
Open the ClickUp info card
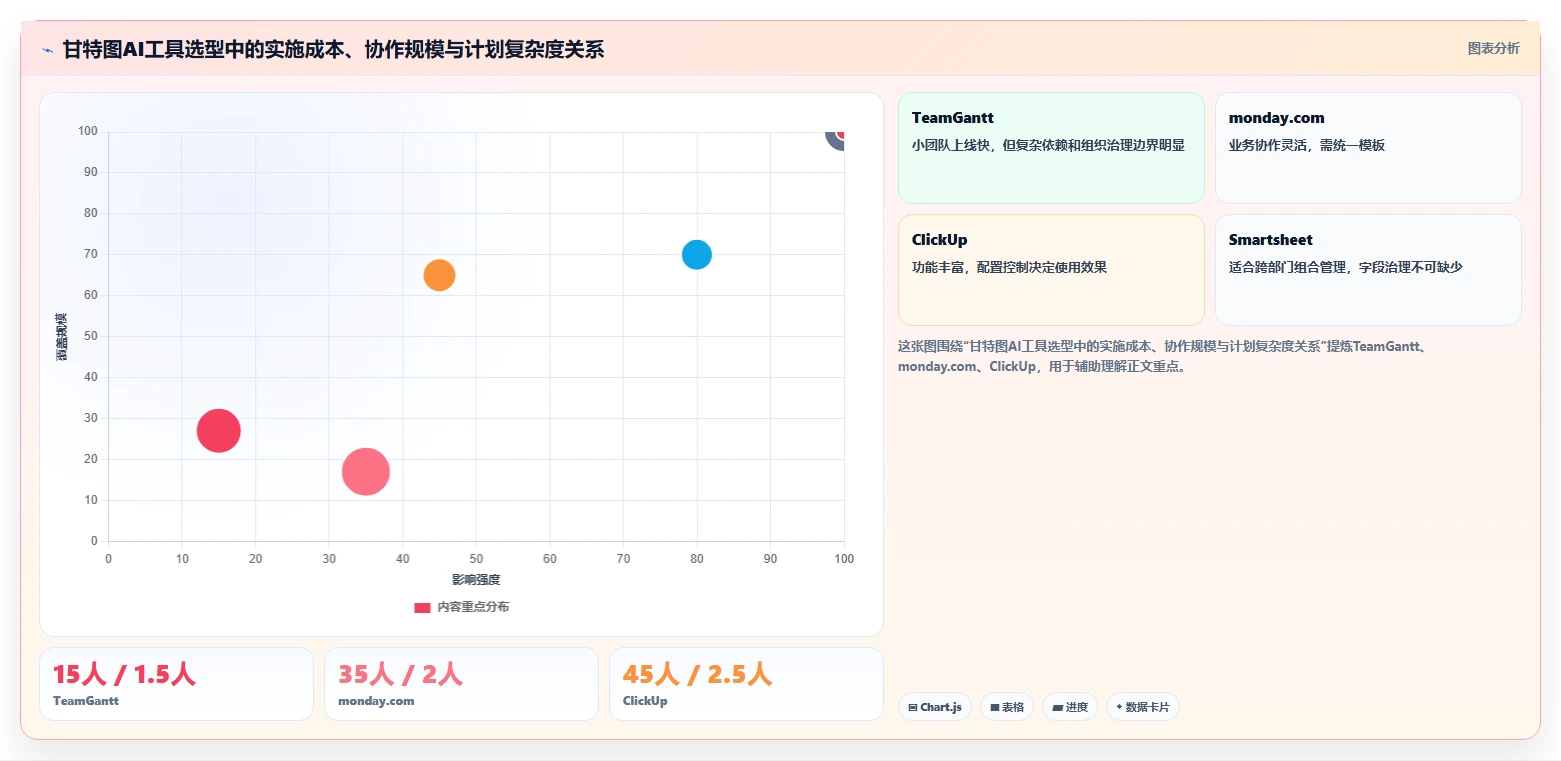point(1051,270)
